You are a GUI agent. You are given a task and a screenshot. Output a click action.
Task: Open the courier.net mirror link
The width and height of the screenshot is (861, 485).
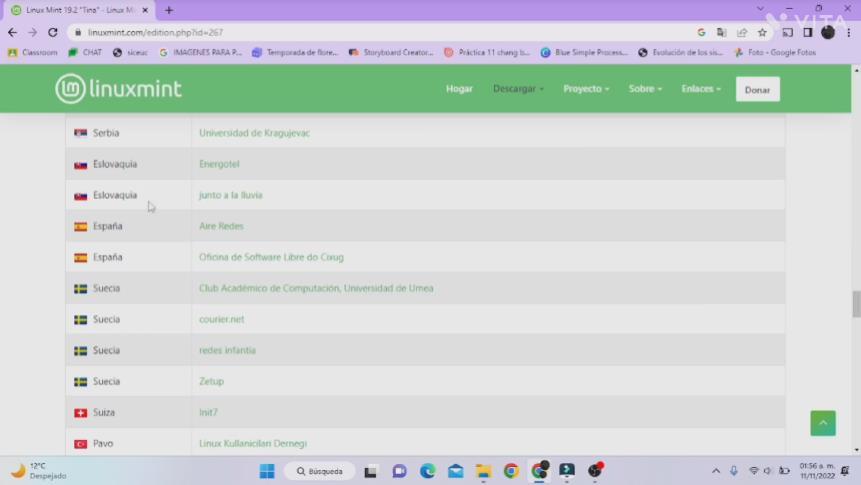coord(221,319)
